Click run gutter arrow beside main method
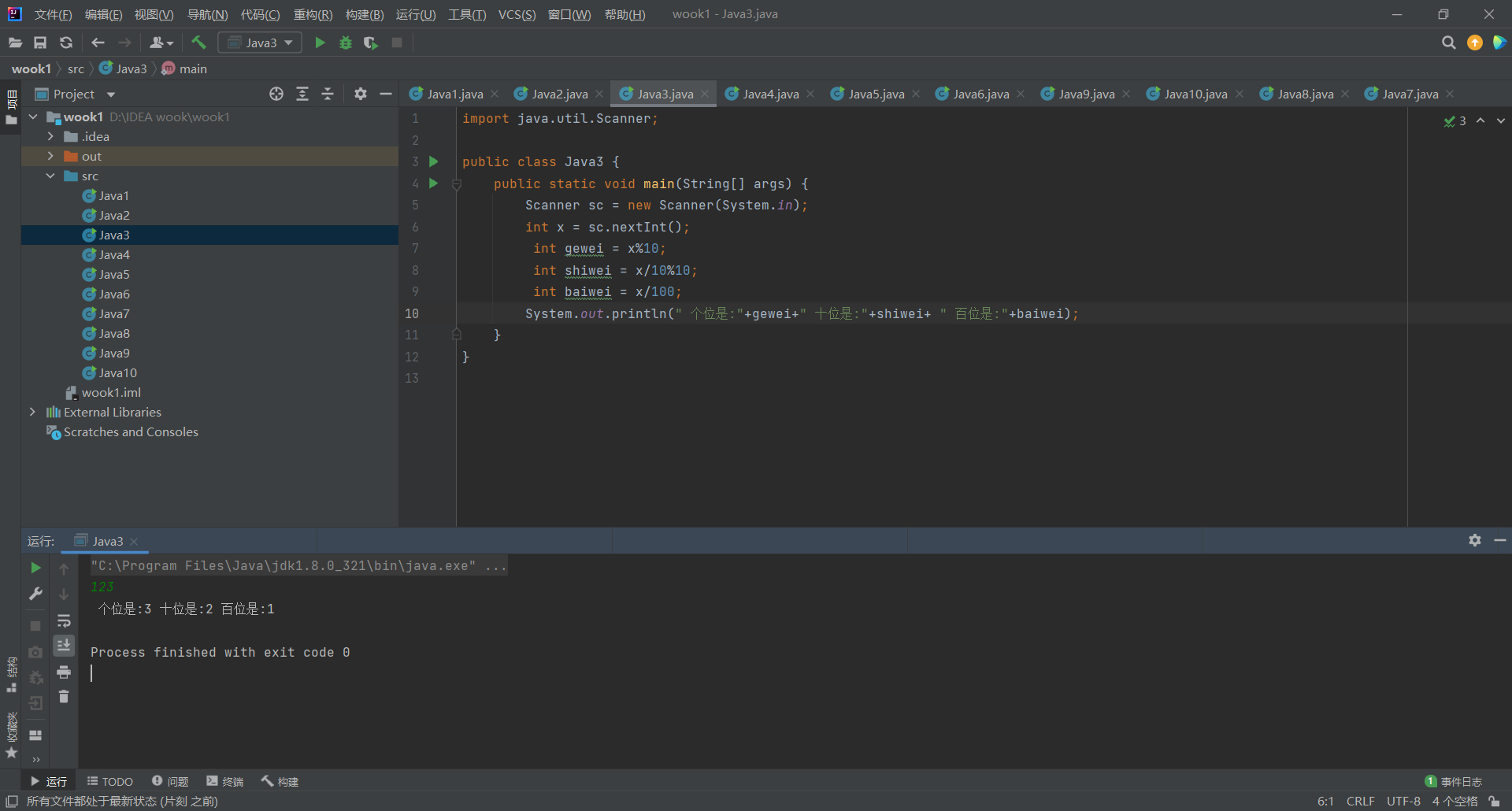Image resolution: width=1512 pixels, height=811 pixels. pos(433,183)
